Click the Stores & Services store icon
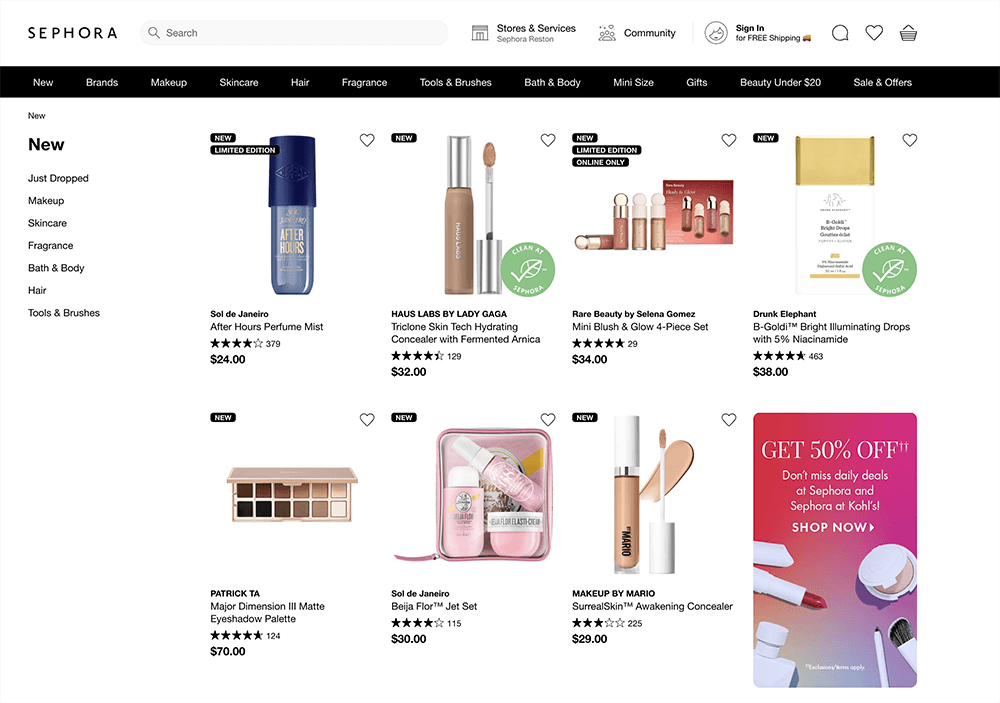The width and height of the screenshot is (1000, 703). click(480, 33)
